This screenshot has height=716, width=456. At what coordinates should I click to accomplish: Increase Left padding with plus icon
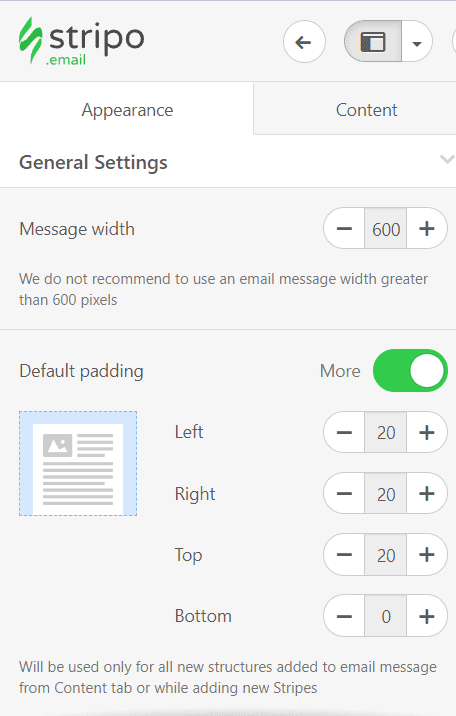426,432
